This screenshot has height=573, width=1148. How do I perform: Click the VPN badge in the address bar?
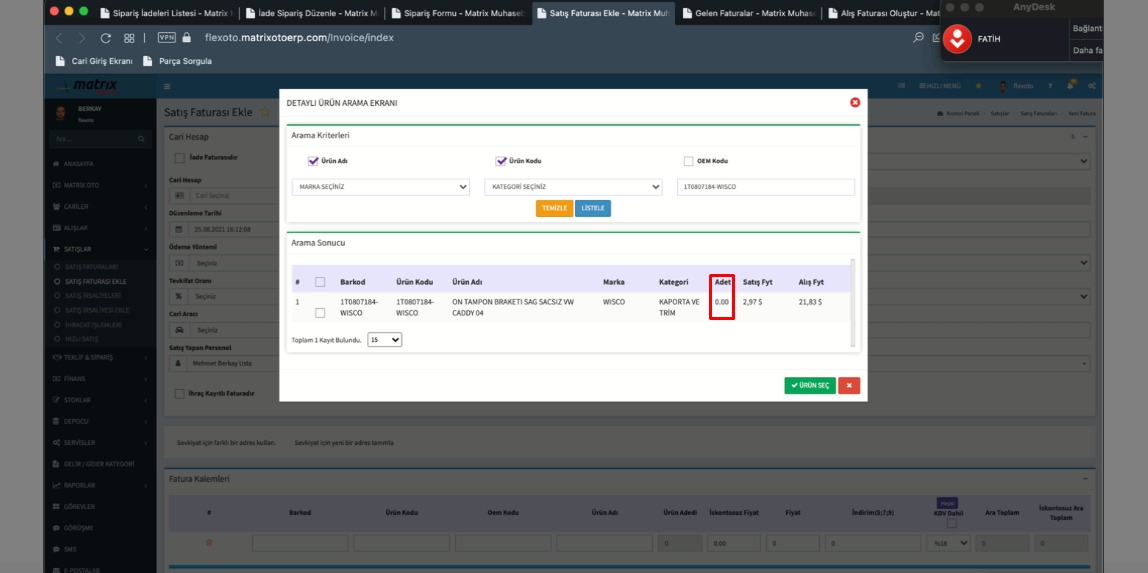tap(166, 38)
